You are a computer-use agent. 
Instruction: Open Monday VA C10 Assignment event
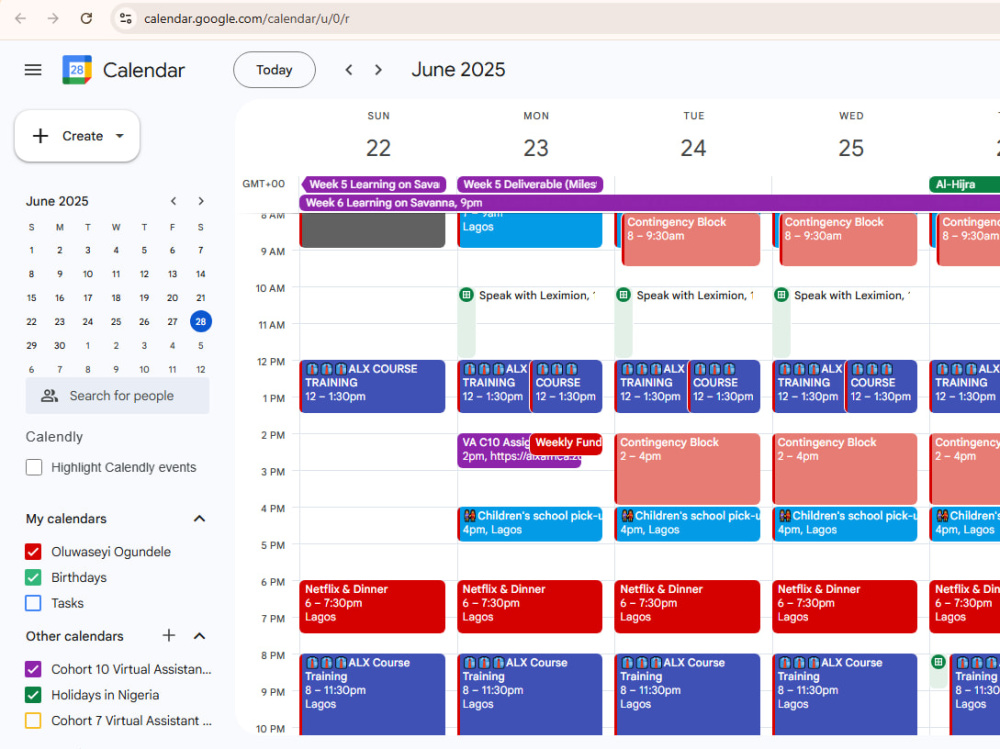(494, 450)
